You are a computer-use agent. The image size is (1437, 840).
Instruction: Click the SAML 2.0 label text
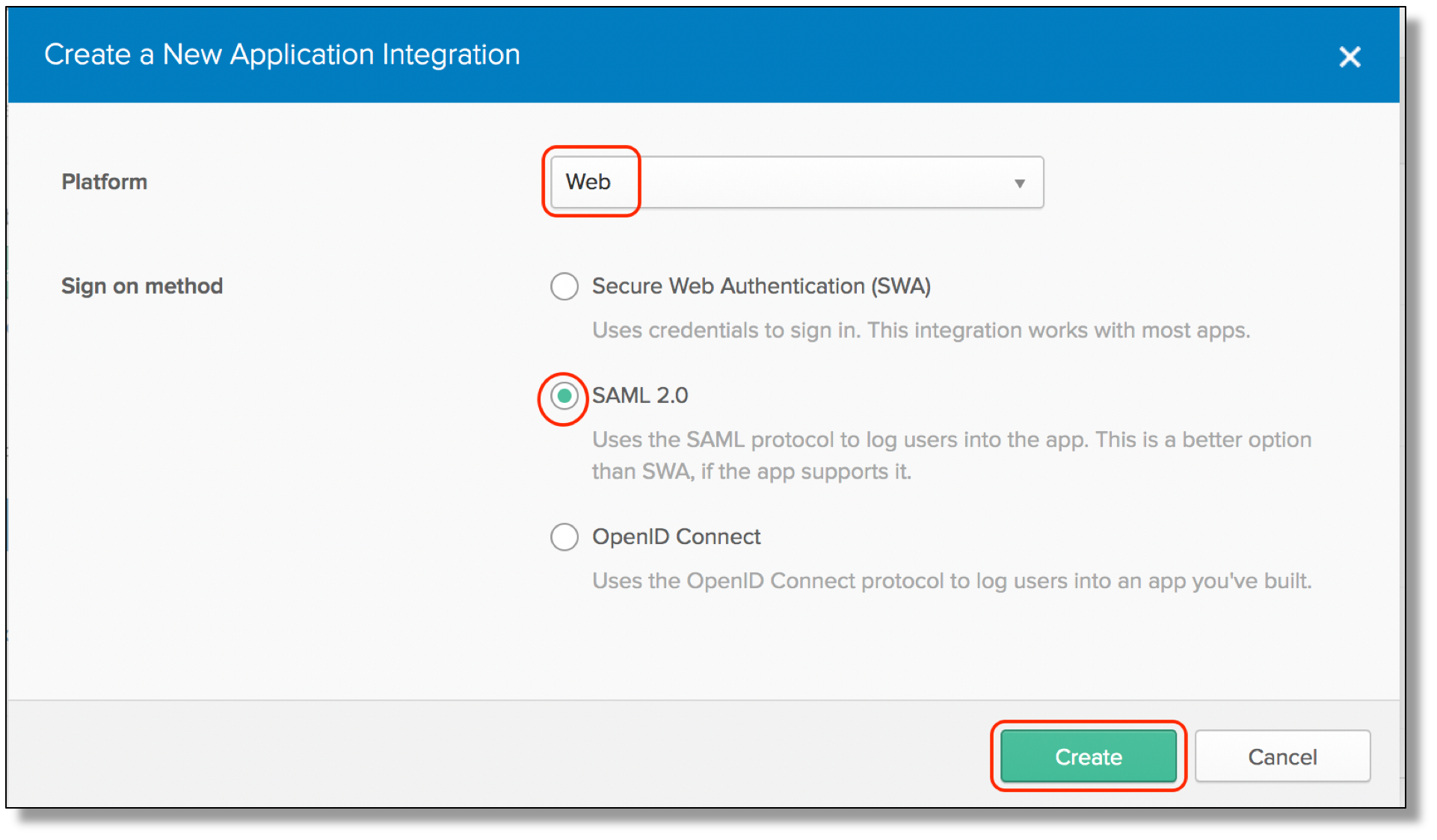[640, 396]
